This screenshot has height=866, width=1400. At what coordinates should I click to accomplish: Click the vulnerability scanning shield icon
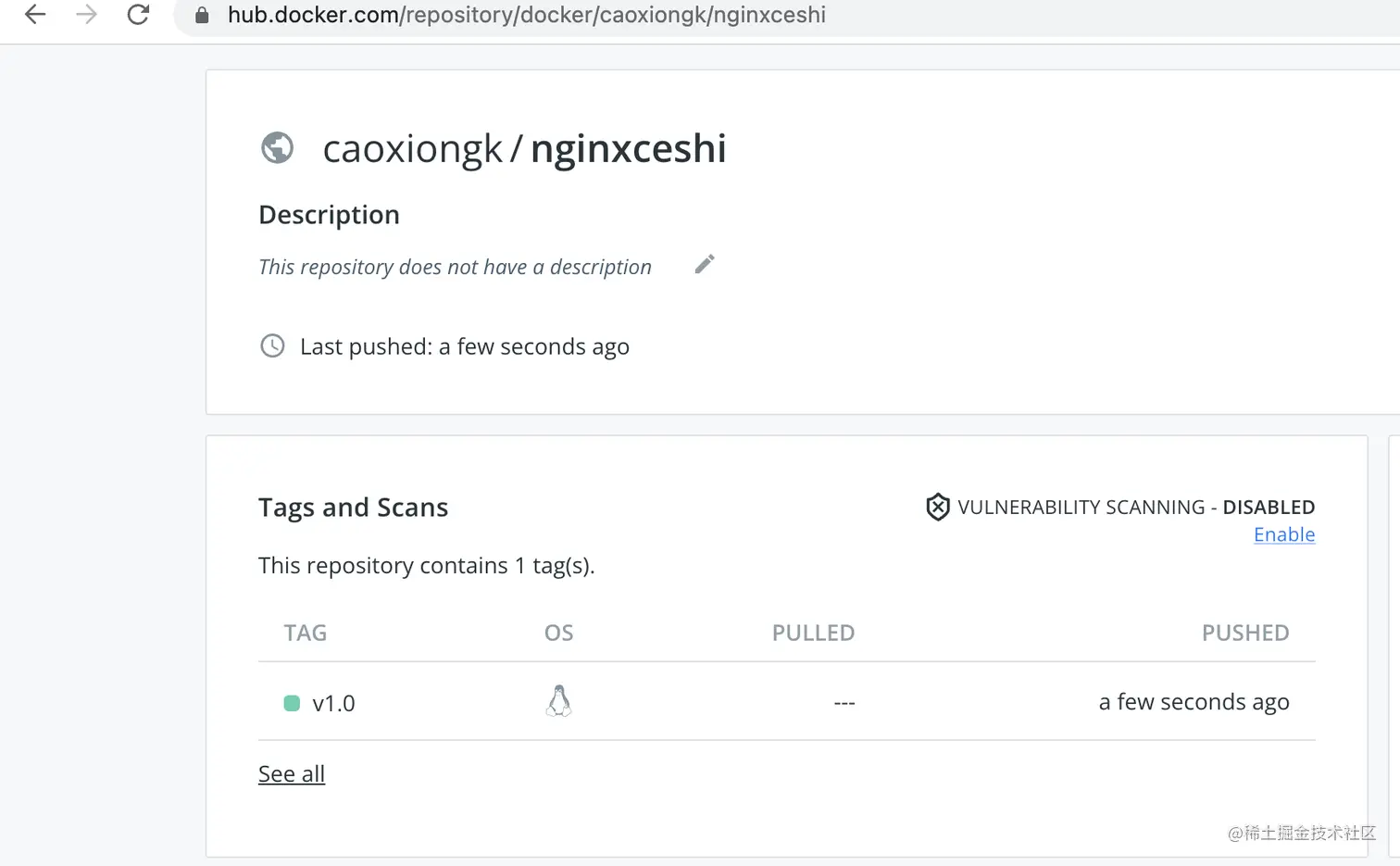pos(937,507)
